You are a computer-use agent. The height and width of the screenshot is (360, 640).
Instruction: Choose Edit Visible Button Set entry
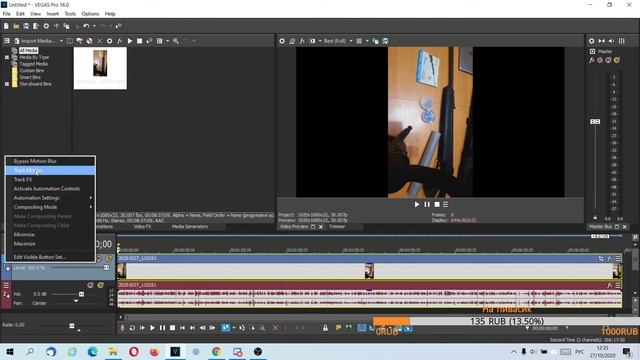[x=50, y=257]
